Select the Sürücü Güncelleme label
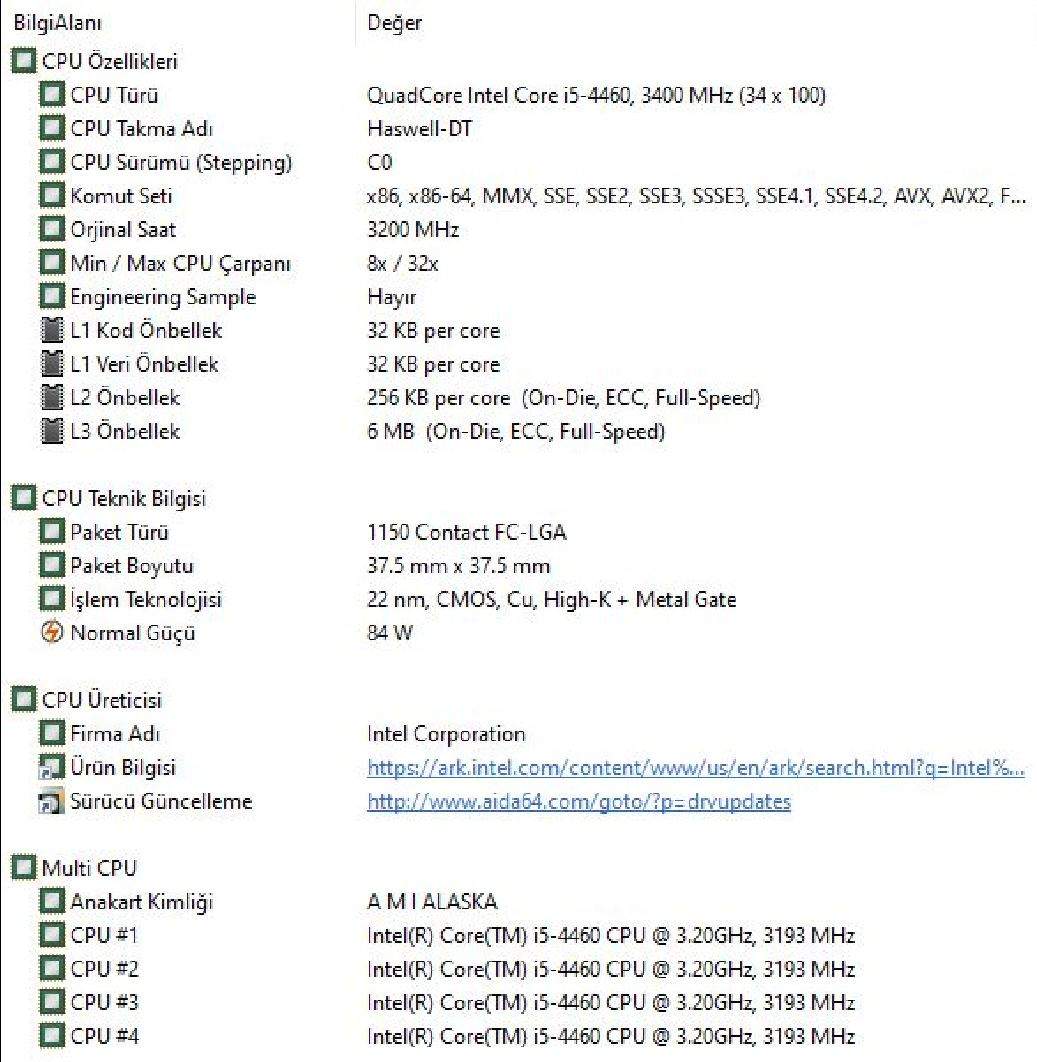 point(161,801)
